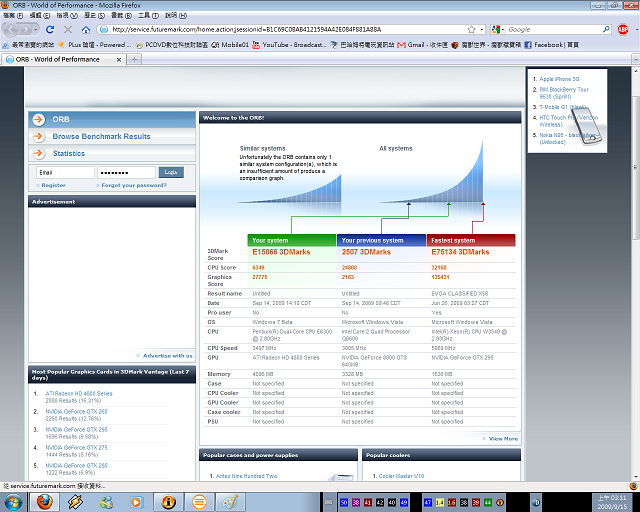Open the orange info 'i' taskbar icon

[168, 502]
